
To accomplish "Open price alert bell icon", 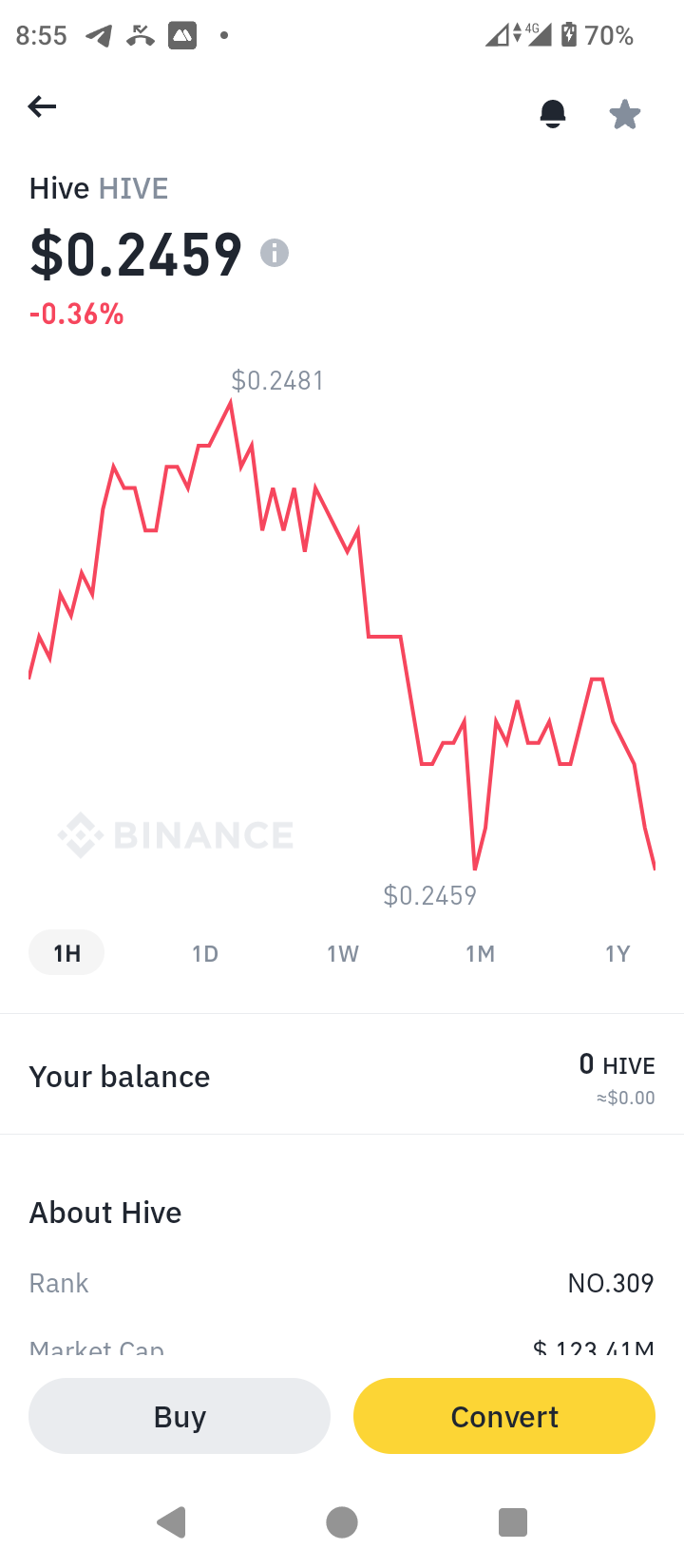I will [x=553, y=113].
